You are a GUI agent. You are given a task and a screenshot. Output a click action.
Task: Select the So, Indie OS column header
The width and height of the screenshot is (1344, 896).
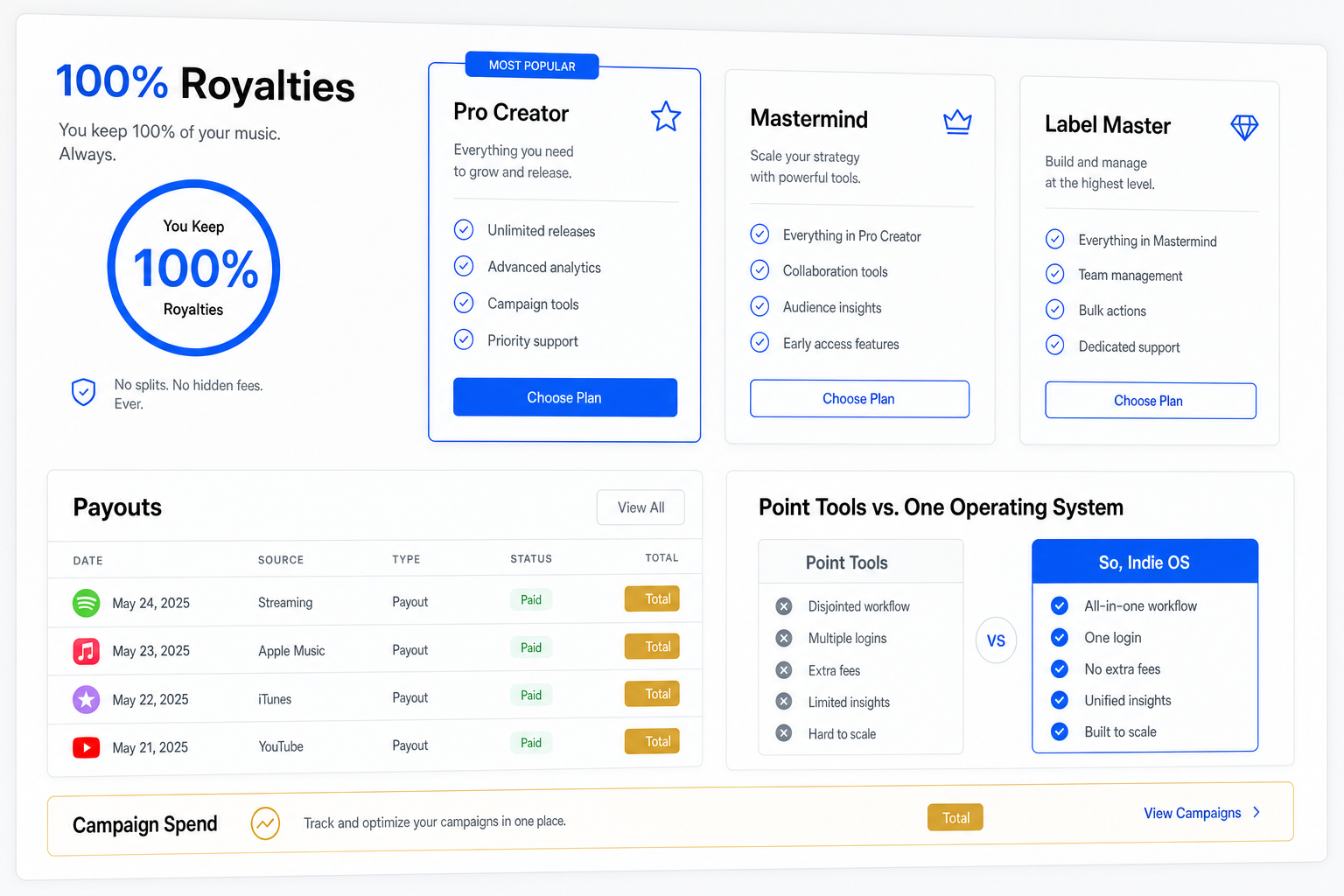(x=1144, y=562)
